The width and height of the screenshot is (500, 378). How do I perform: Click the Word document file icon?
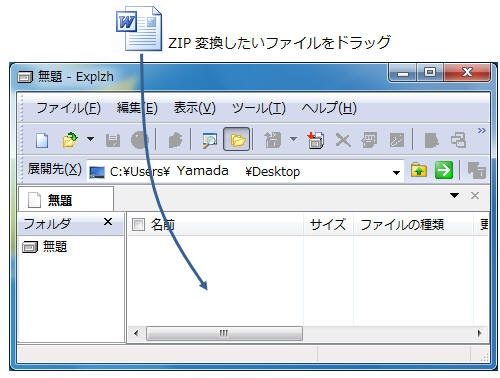click(139, 29)
